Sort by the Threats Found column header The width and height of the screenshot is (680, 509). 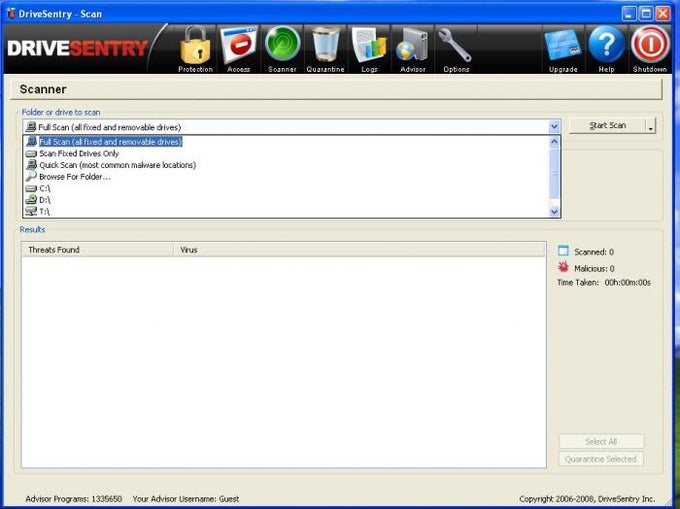97,250
